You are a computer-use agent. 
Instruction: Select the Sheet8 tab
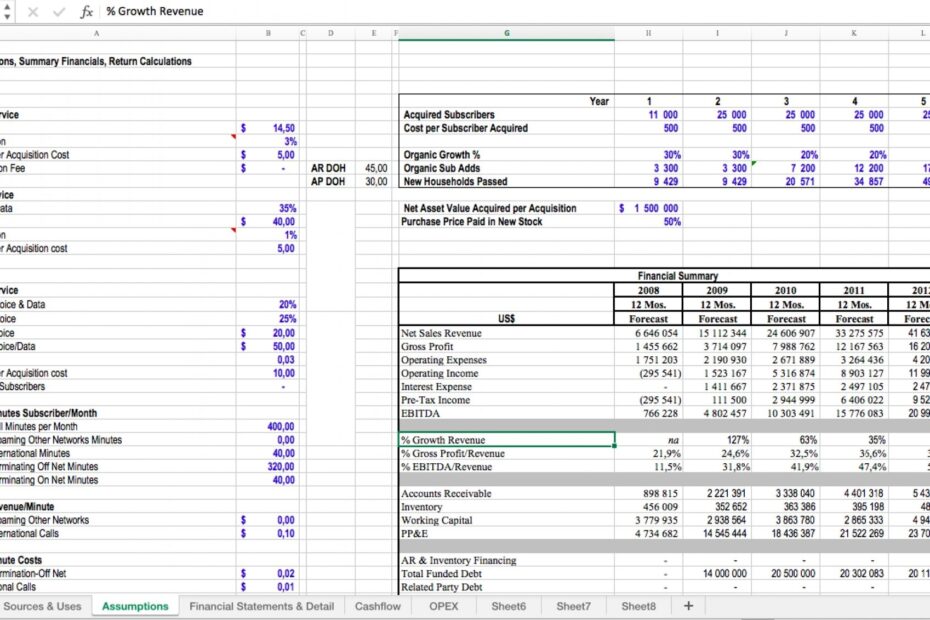coord(637,606)
